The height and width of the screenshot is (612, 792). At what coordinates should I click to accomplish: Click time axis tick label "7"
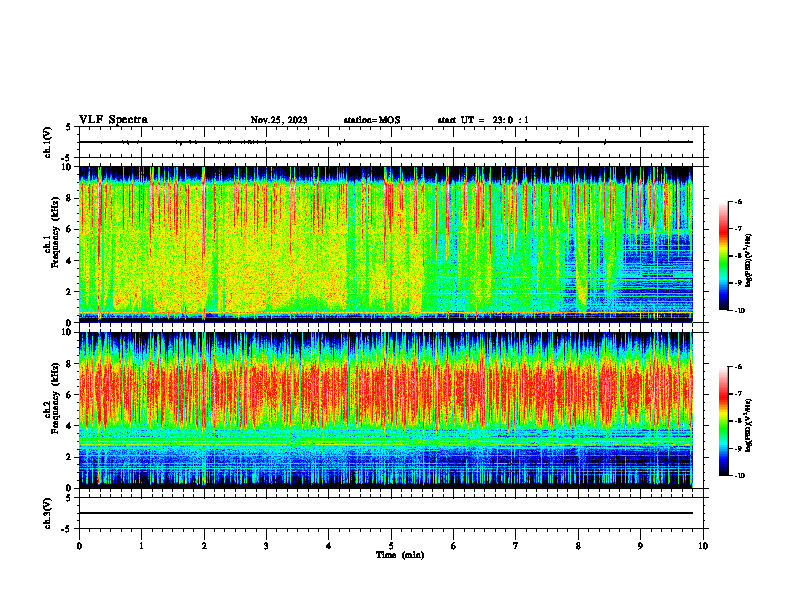516,546
